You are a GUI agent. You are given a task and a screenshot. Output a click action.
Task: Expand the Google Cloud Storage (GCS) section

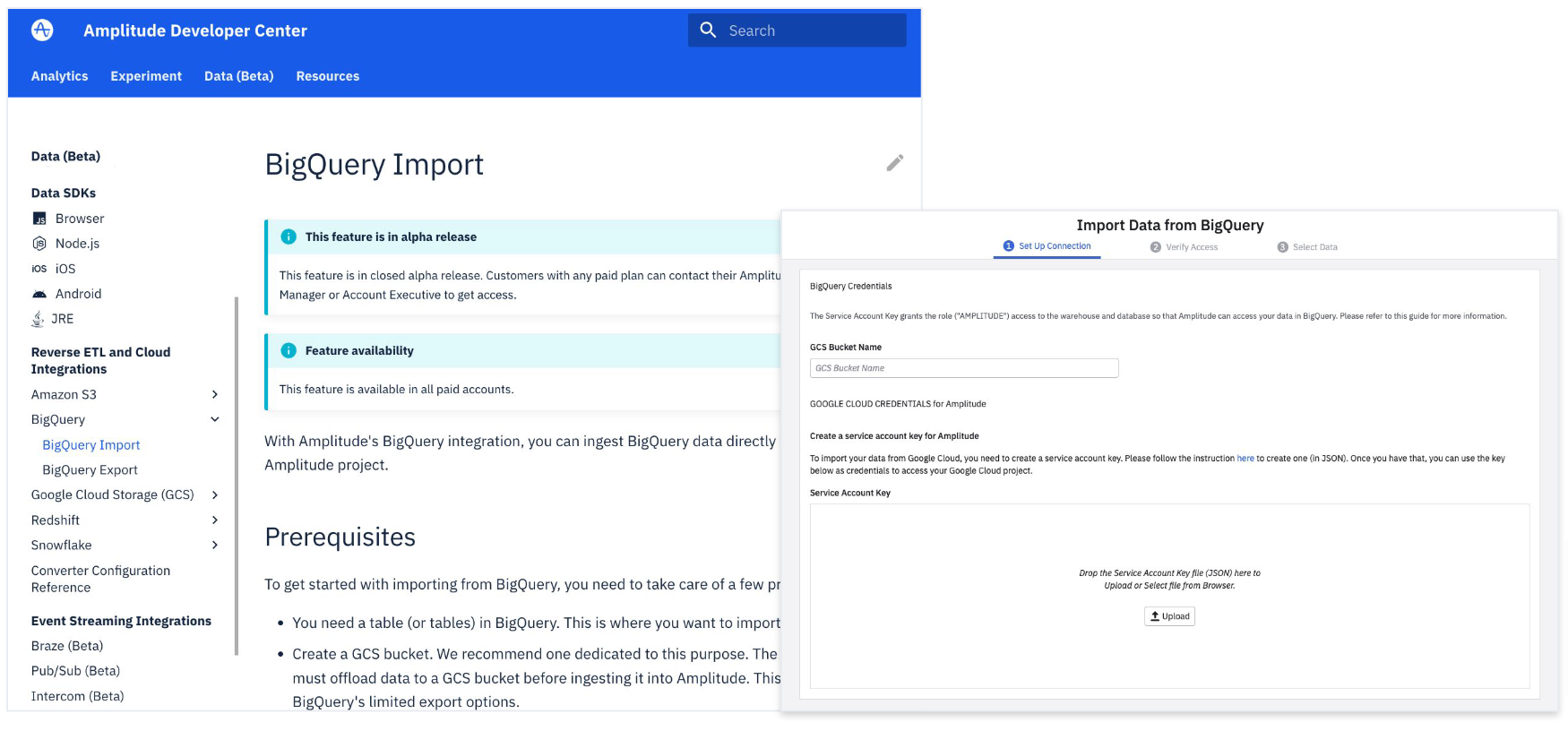click(x=215, y=494)
